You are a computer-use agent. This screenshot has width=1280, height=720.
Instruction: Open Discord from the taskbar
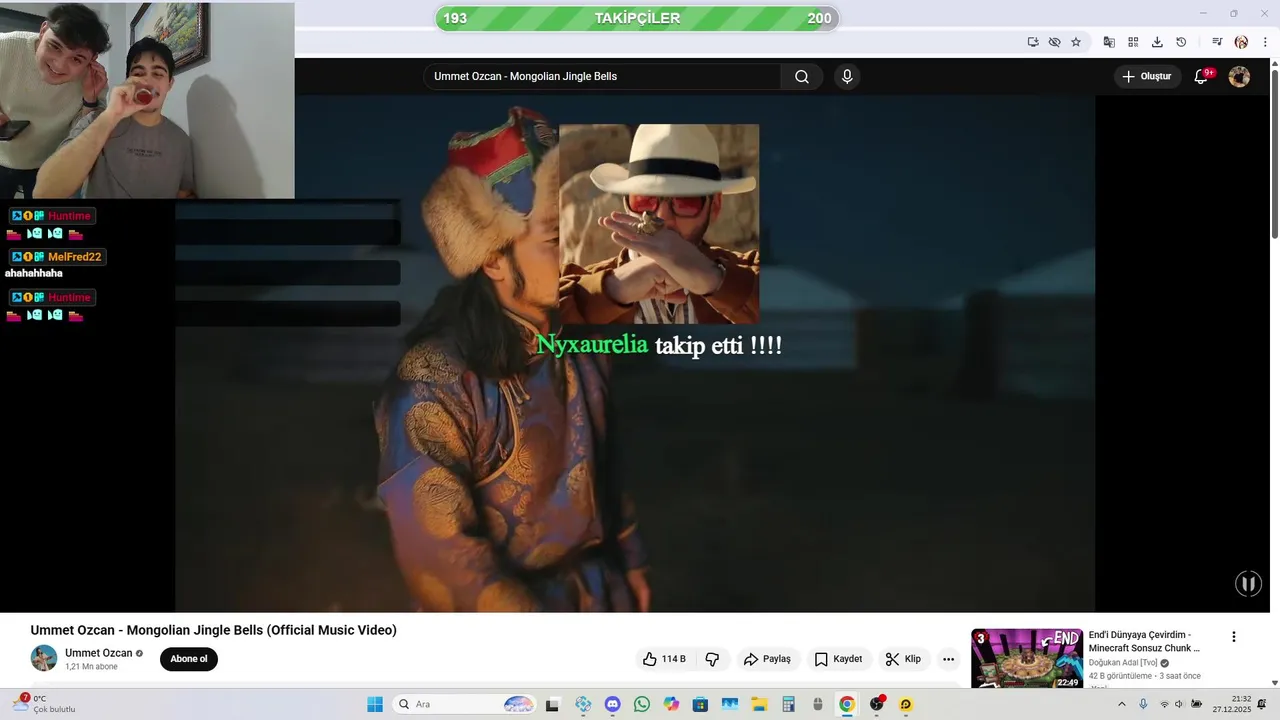(x=613, y=704)
